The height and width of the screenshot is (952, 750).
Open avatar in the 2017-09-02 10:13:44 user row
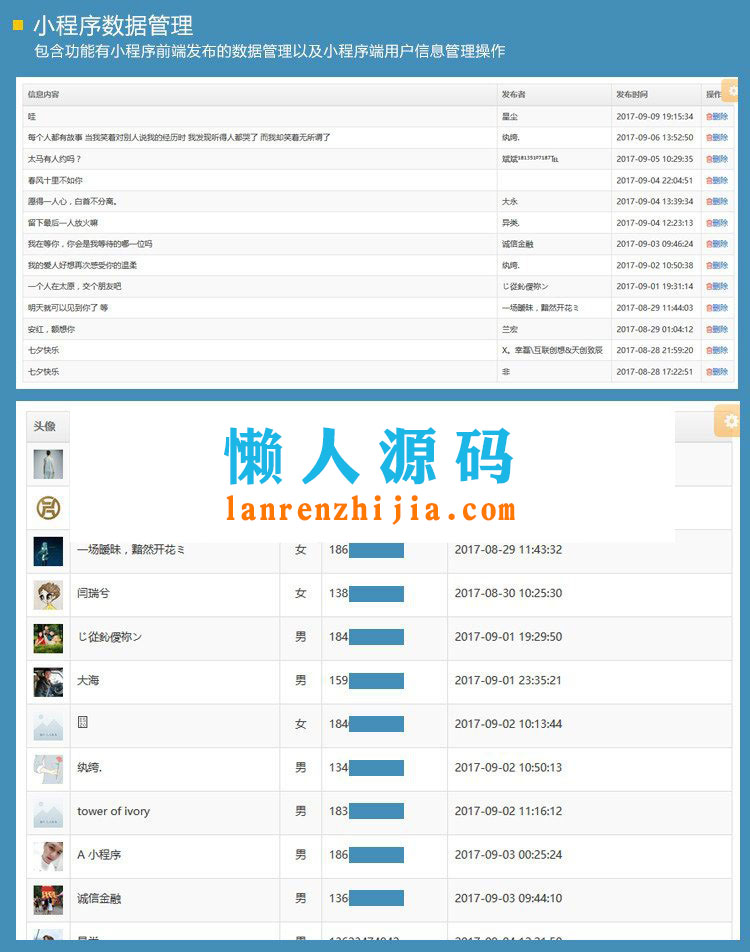(48, 726)
